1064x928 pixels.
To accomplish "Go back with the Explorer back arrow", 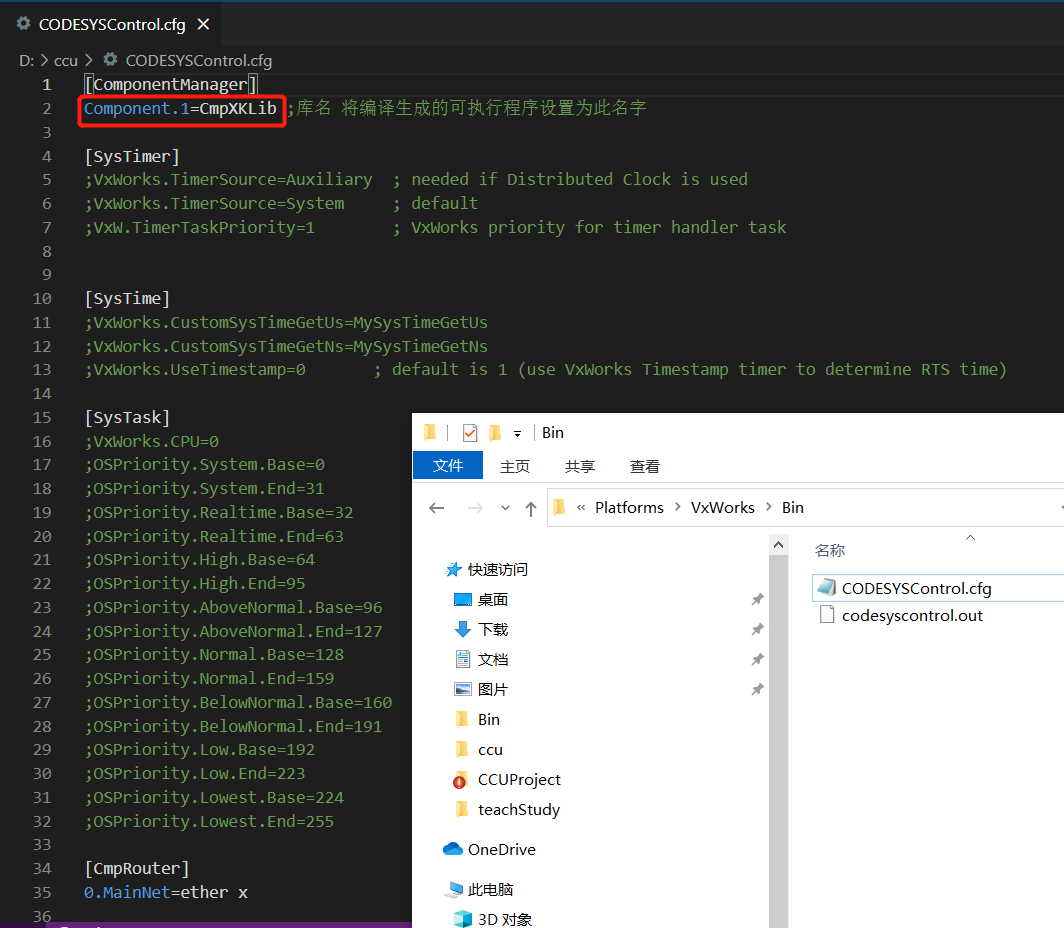I will pyautogui.click(x=437, y=507).
